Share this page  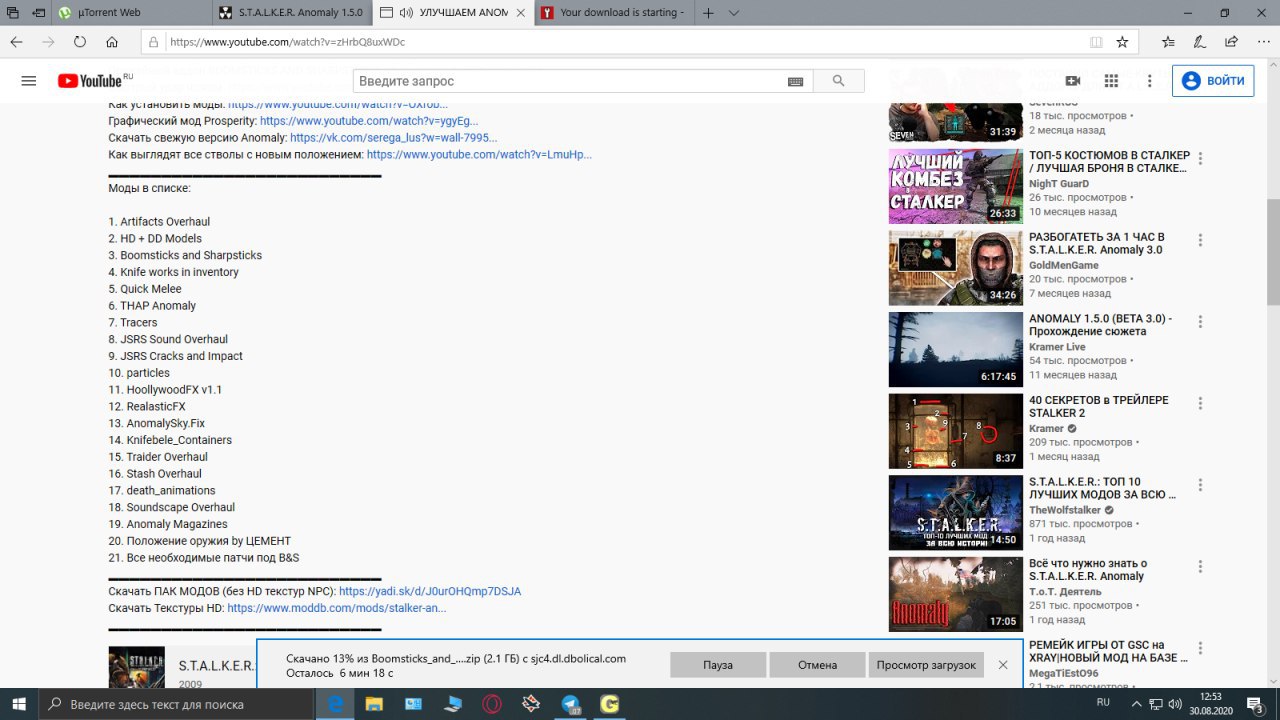[x=1231, y=42]
